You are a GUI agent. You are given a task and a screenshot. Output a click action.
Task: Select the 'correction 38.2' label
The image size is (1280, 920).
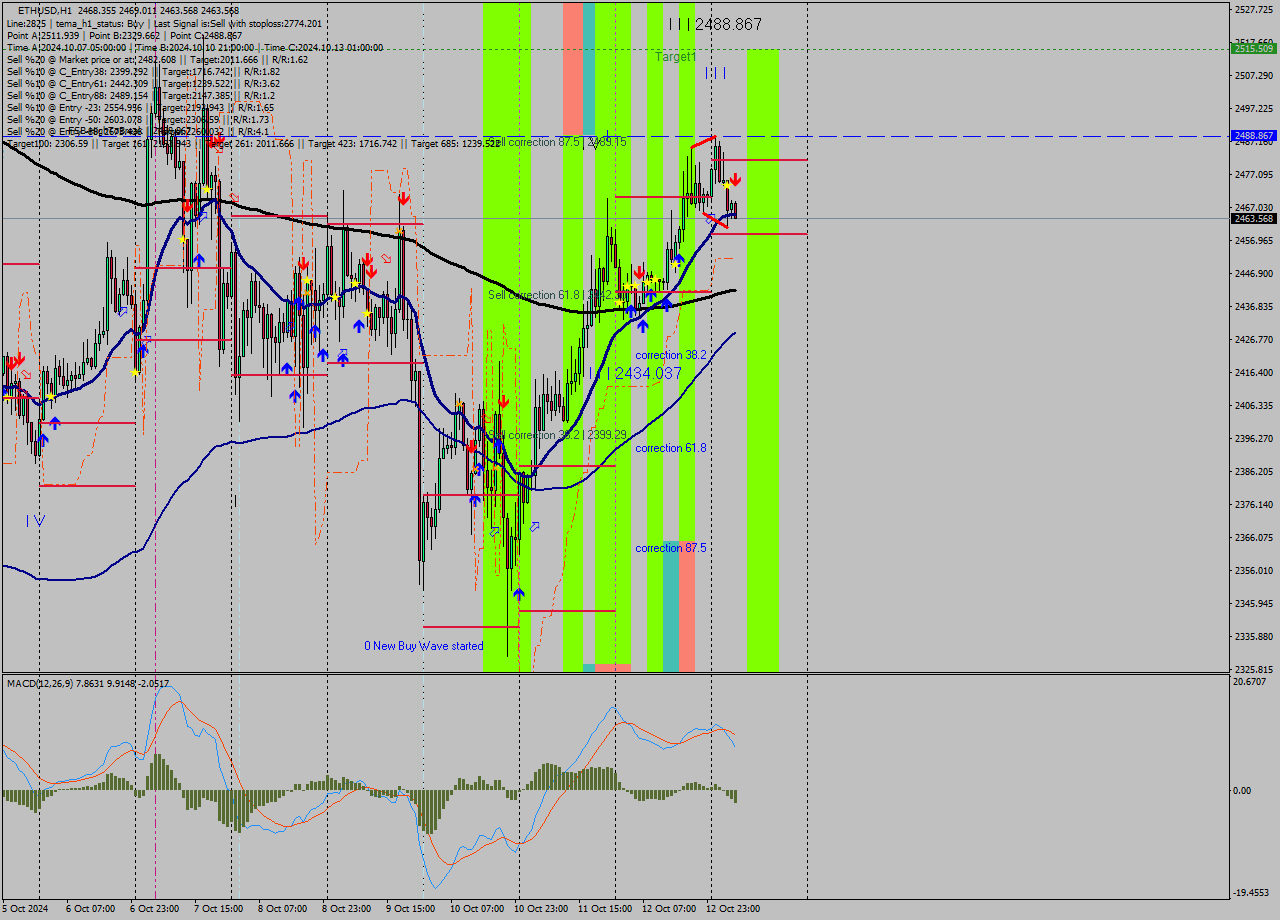671,355
